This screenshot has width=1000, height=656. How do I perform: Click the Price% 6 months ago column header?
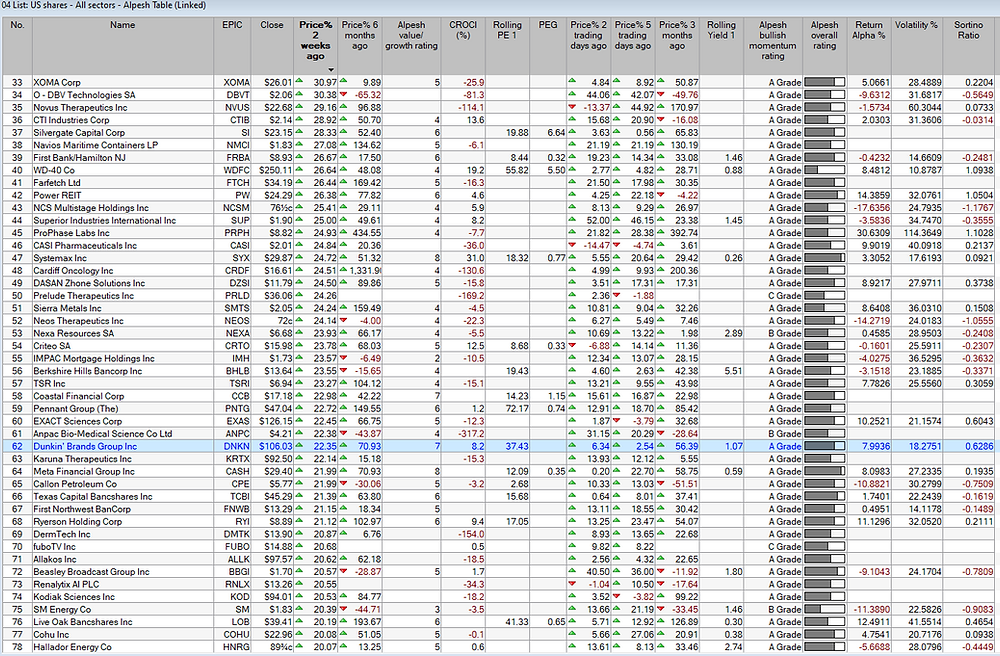(360, 46)
